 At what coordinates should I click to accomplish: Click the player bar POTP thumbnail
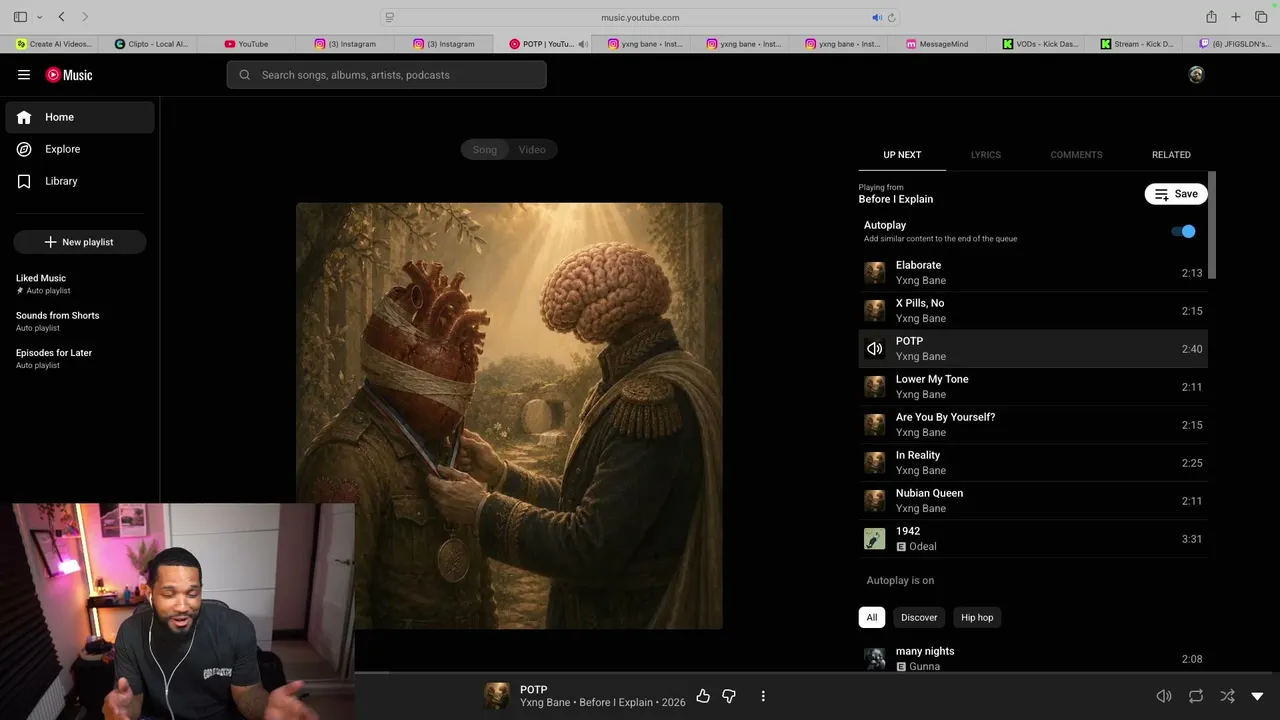click(497, 696)
